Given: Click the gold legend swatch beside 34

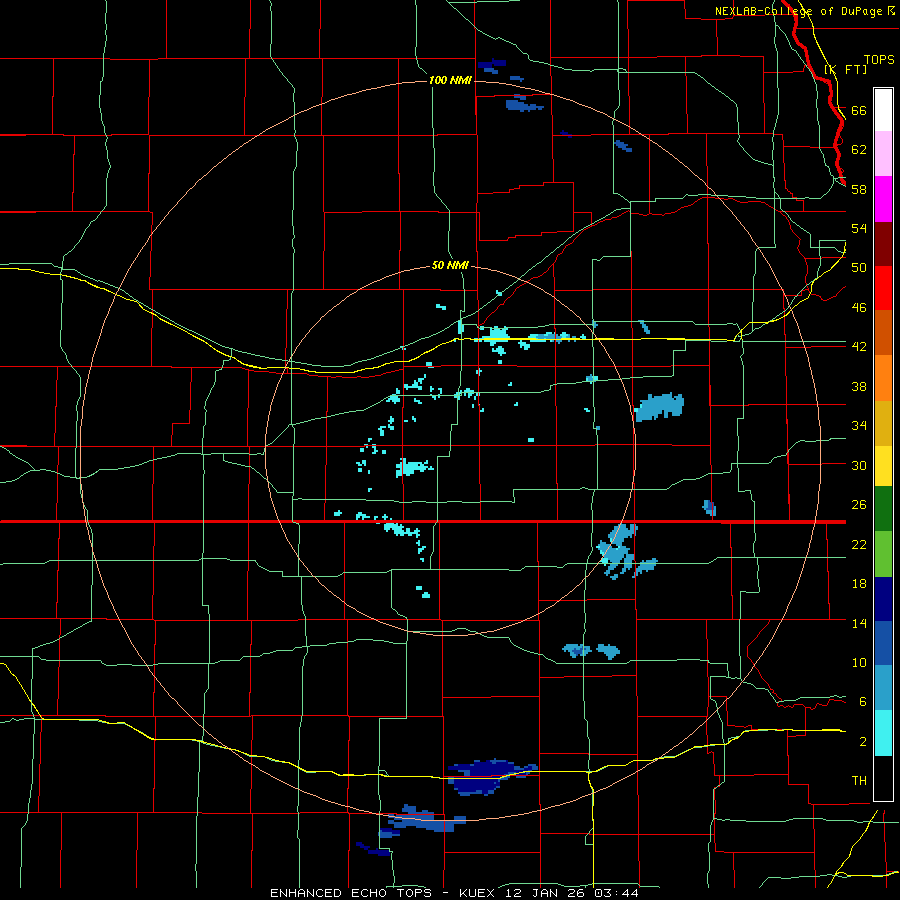Looking at the screenshot, I should [883, 424].
